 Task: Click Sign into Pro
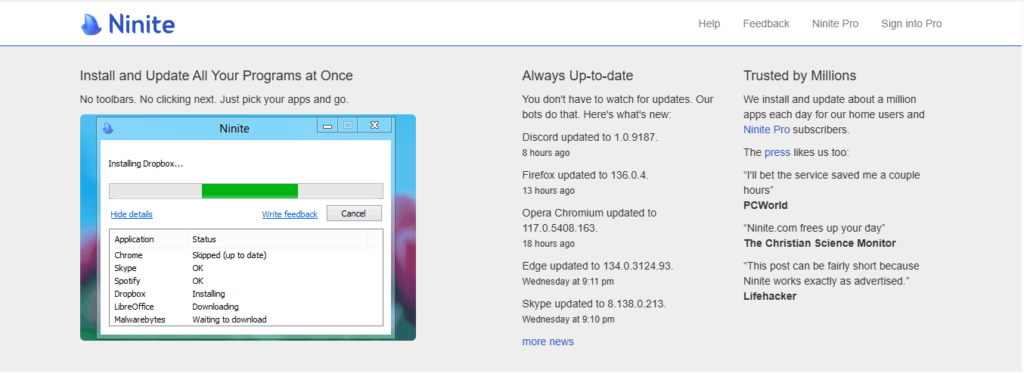tap(911, 23)
